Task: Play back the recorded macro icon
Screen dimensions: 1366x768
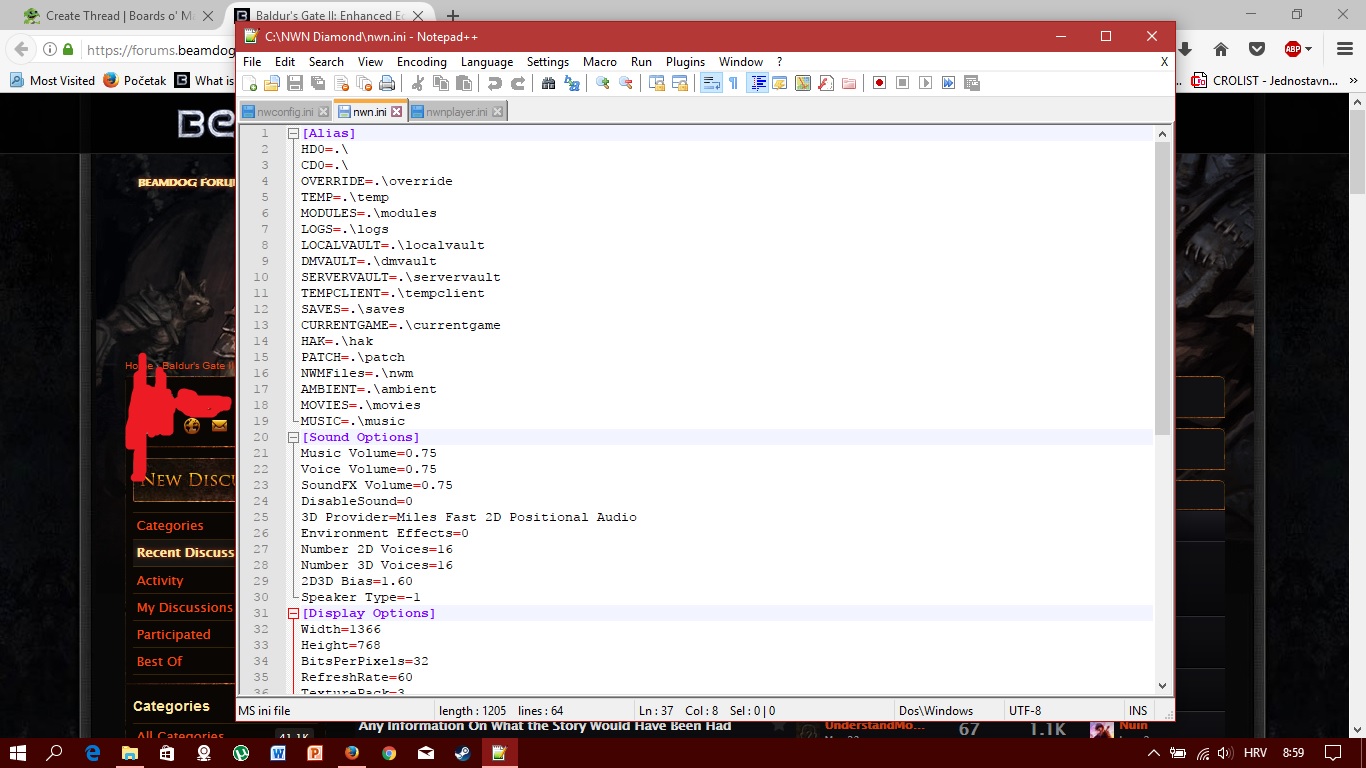Action: pyautogui.click(x=925, y=83)
